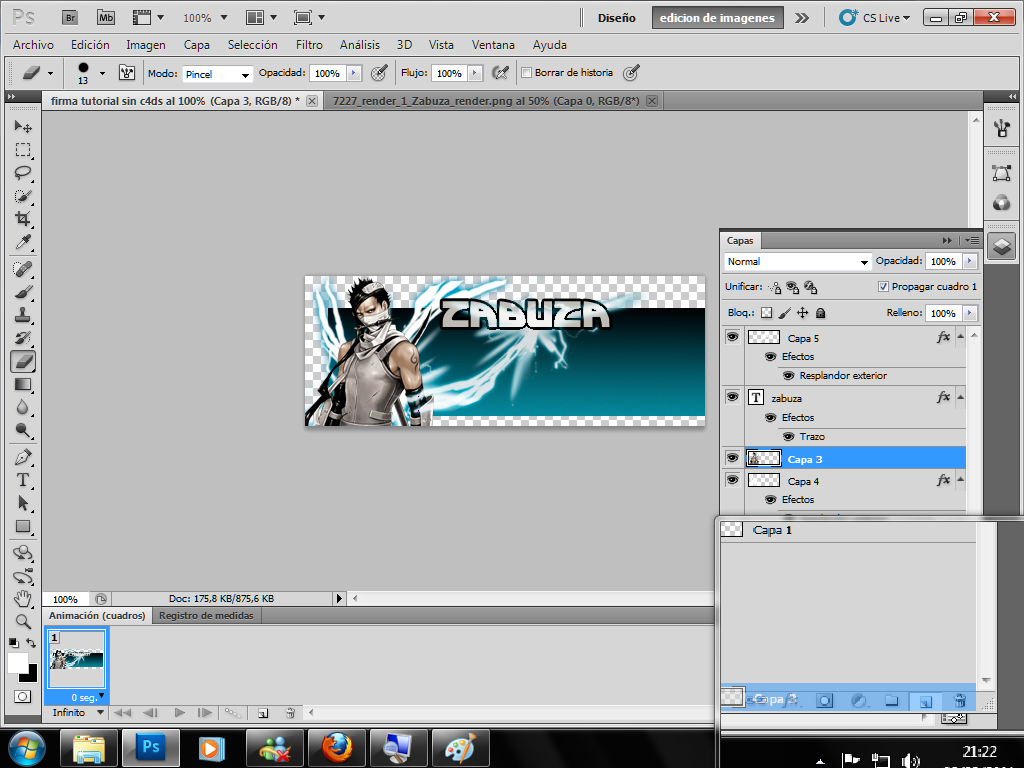Select the Move tool
Screen dimensions: 1024x768
coord(23,126)
